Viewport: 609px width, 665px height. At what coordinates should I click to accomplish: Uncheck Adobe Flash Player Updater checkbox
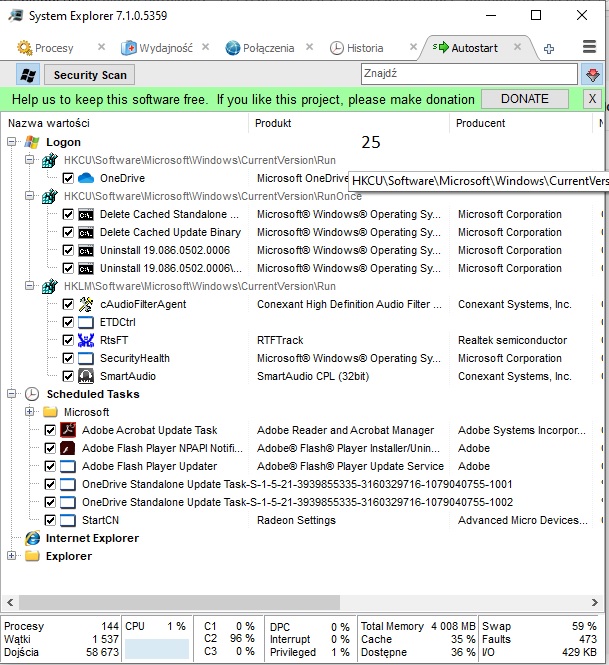point(50,466)
